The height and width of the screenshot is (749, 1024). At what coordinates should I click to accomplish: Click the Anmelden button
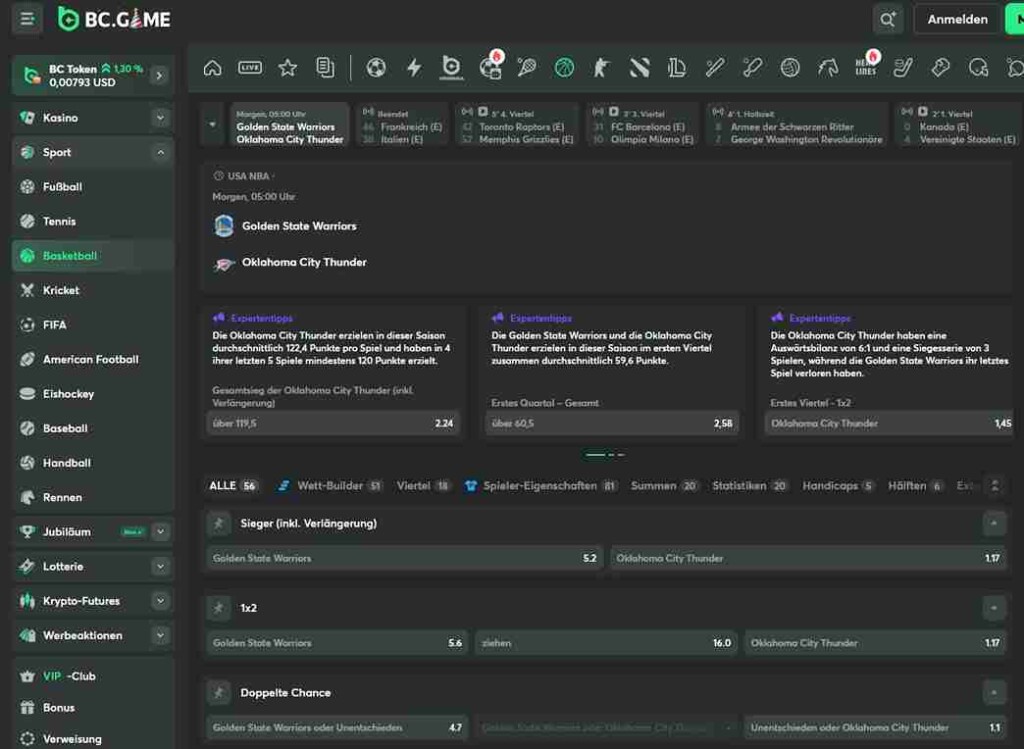957,19
